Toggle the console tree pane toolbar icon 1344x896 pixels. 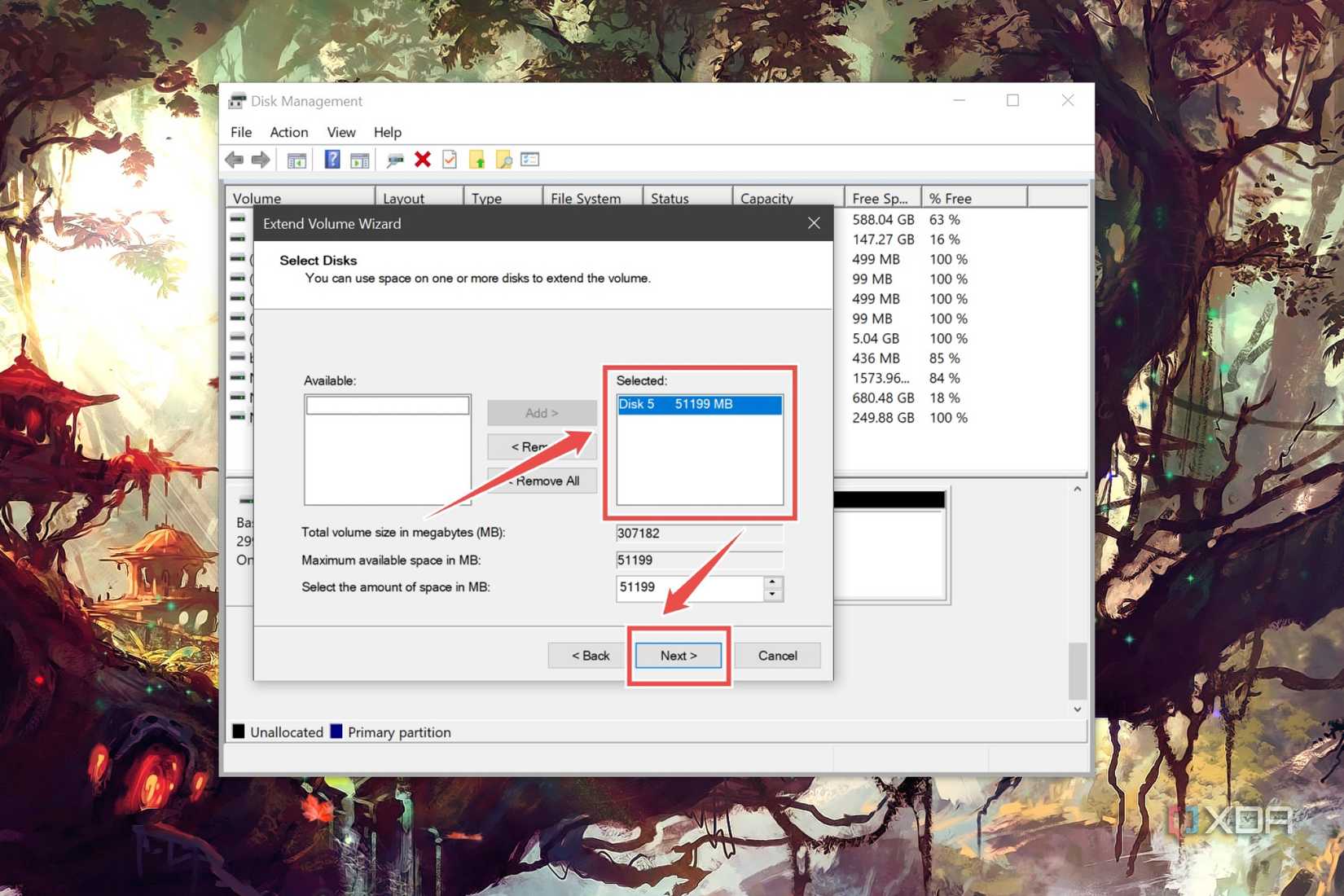(x=296, y=160)
